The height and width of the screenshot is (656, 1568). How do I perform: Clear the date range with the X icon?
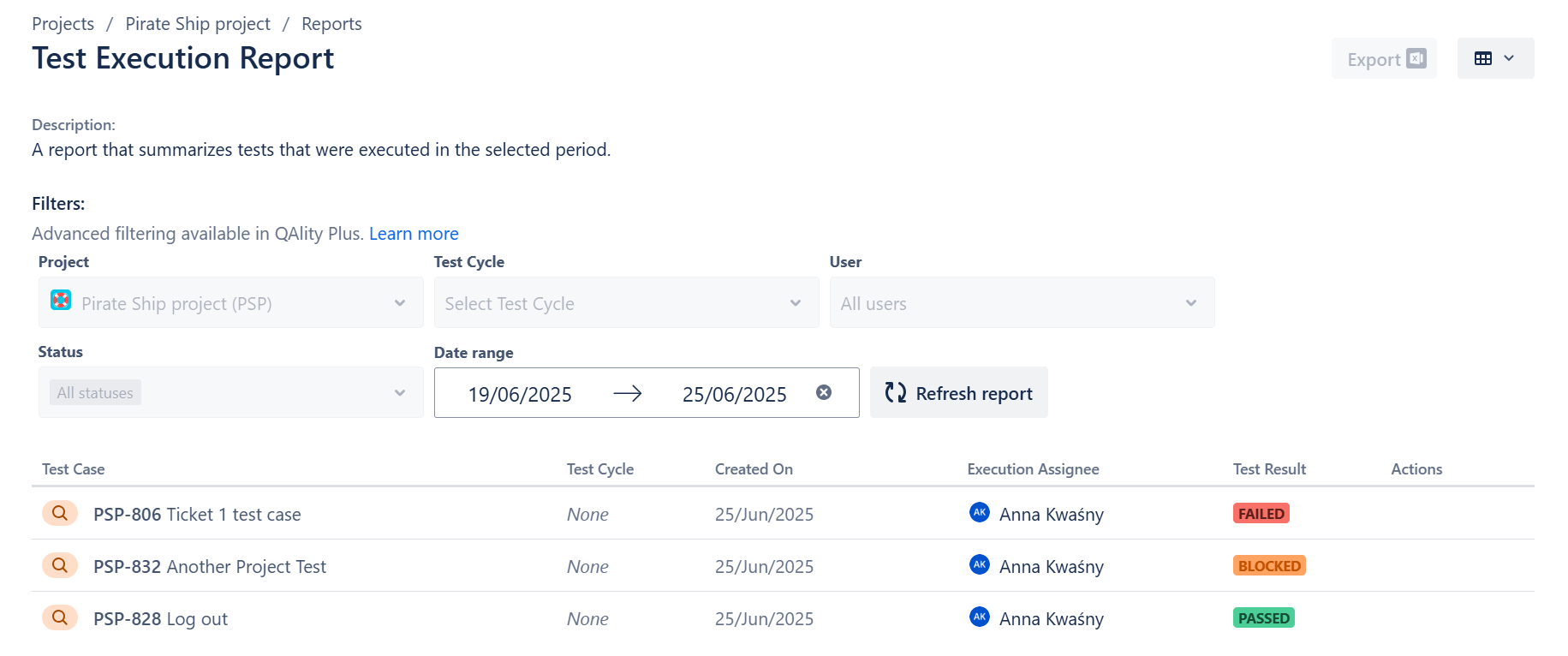point(824,392)
